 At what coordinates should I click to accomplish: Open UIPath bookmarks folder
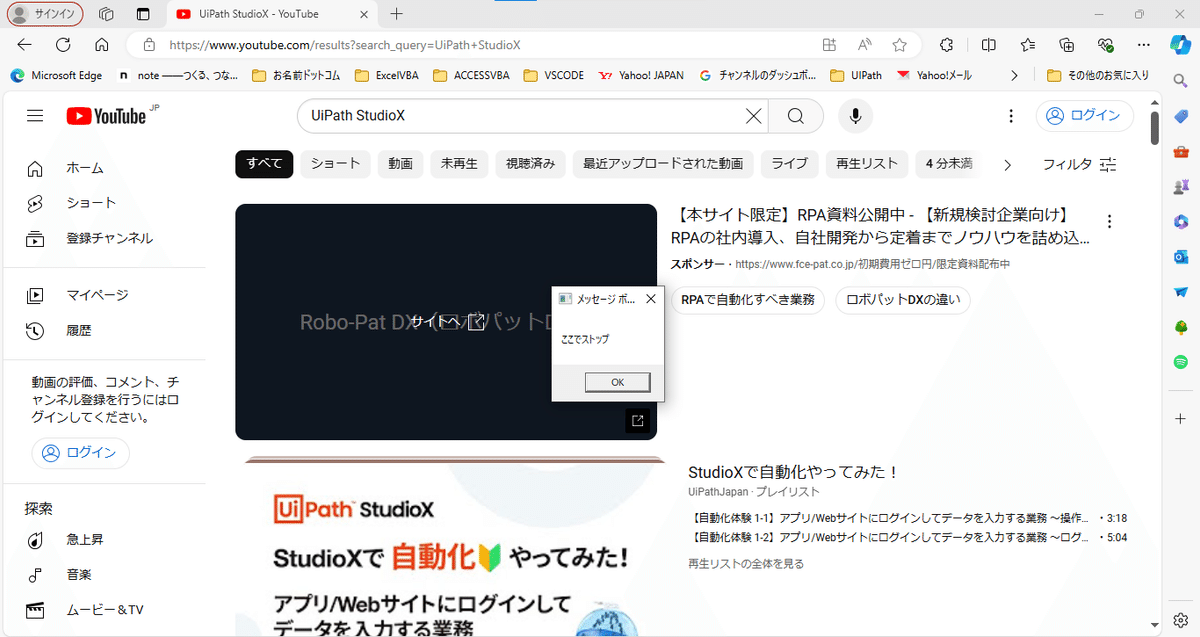click(x=856, y=75)
